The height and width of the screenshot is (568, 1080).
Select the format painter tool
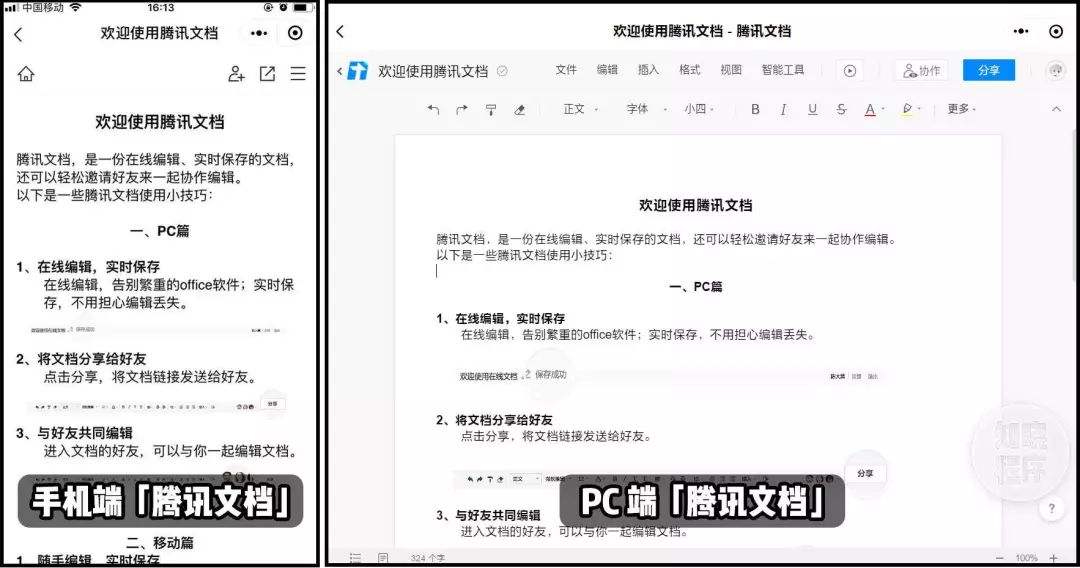click(491, 109)
